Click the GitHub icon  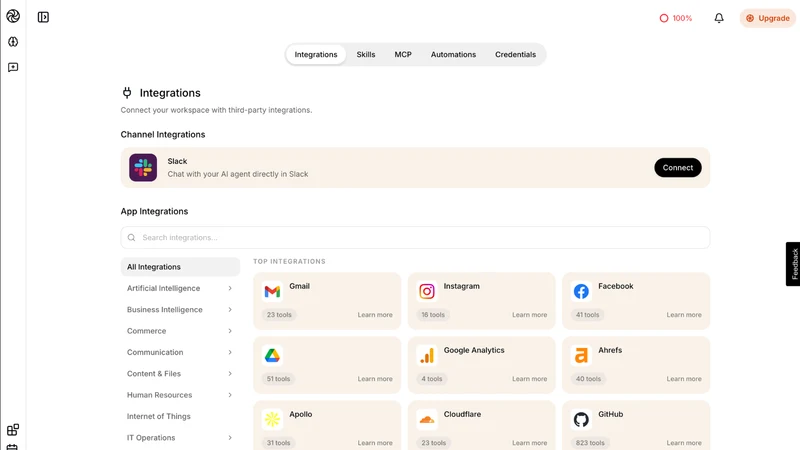click(x=581, y=419)
